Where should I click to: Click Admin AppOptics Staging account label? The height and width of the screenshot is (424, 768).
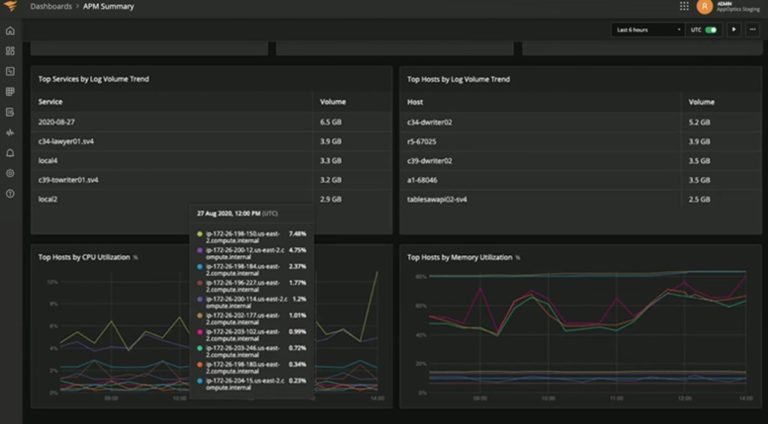click(x=738, y=6)
